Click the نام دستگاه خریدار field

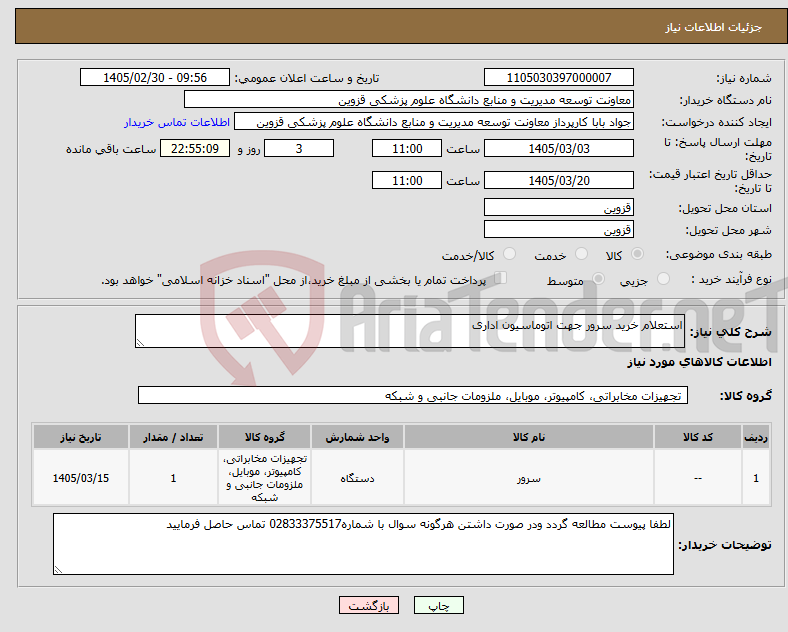pyautogui.click(x=409, y=99)
